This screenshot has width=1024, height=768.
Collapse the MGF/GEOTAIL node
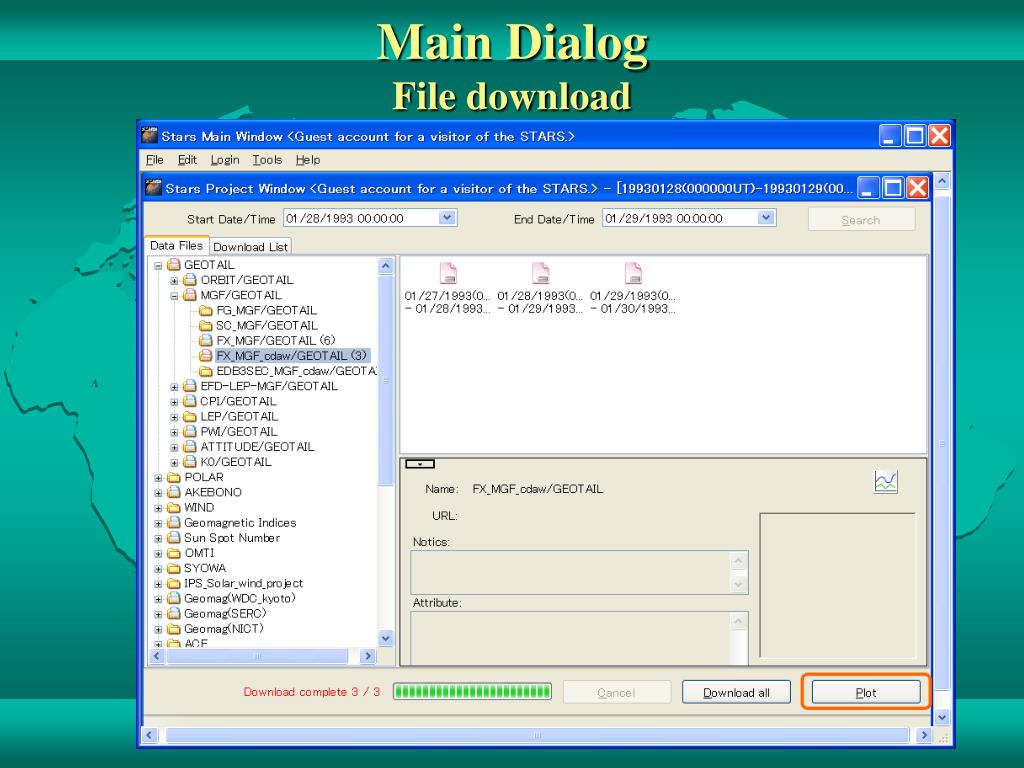point(174,296)
